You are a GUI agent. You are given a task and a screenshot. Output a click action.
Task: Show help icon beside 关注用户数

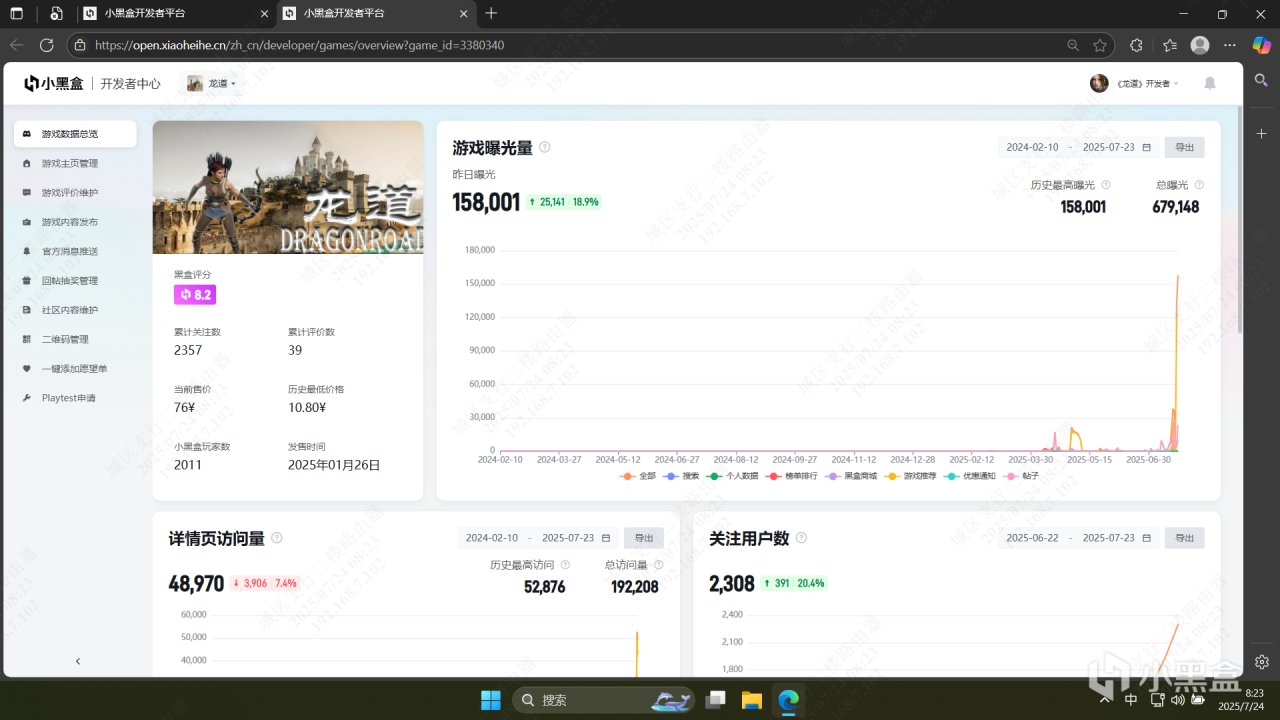point(801,538)
